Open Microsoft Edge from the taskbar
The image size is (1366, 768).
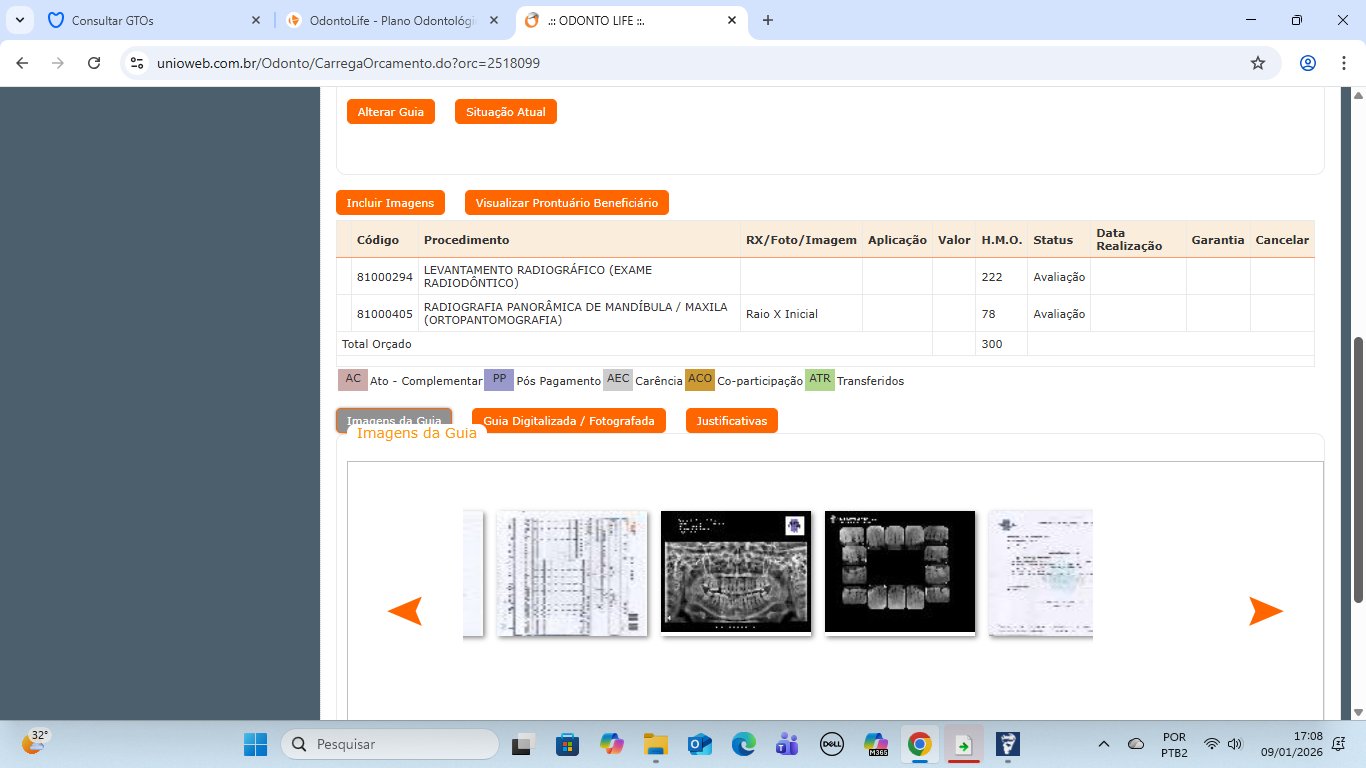click(743, 744)
